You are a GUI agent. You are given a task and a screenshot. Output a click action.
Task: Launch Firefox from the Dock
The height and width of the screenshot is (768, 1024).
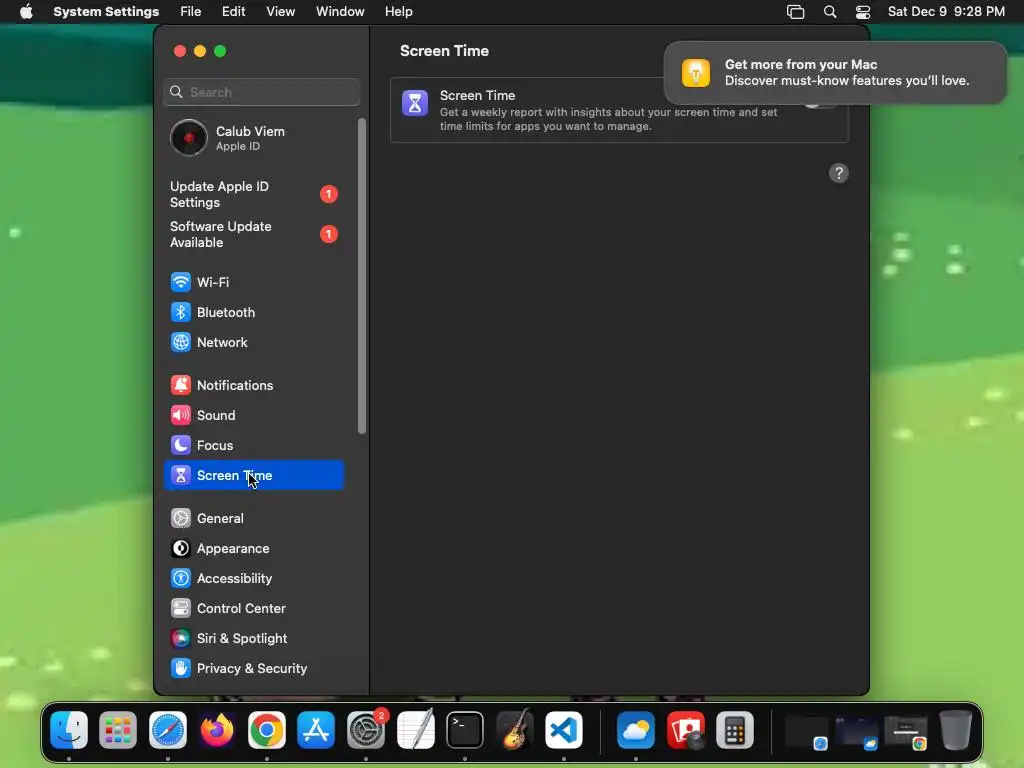point(217,730)
